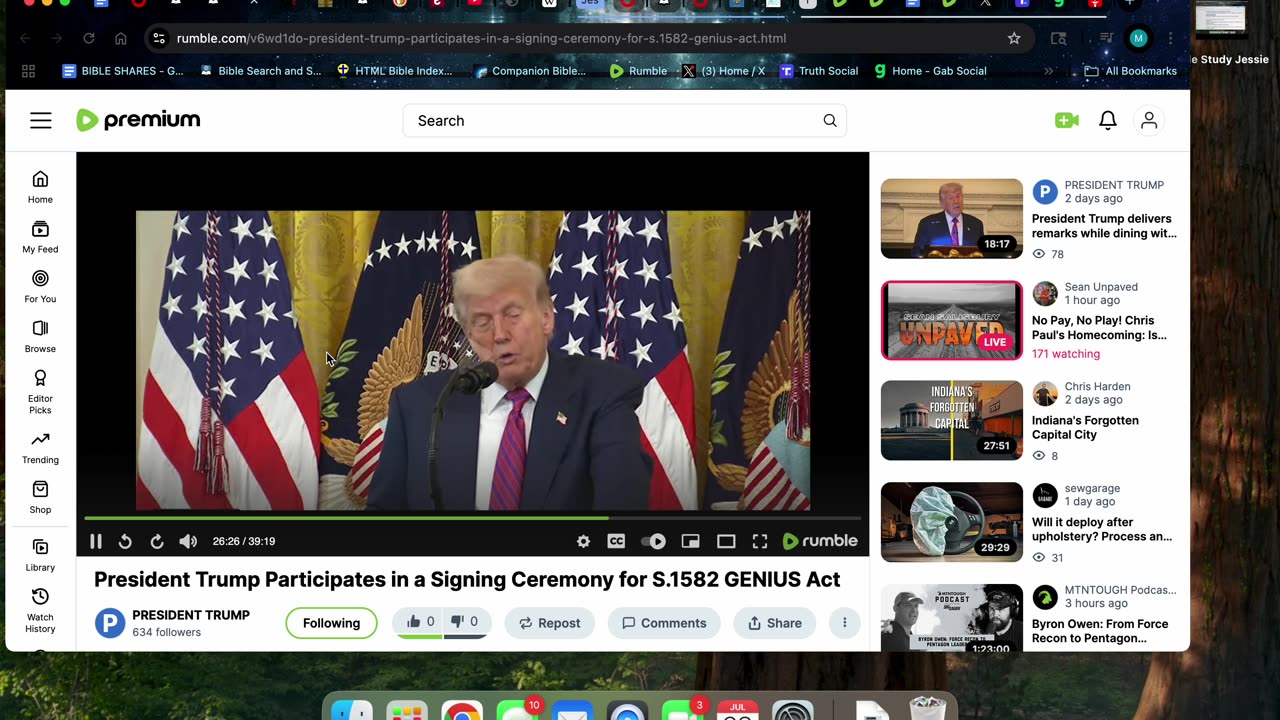Open Library in sidebar
Image resolution: width=1280 pixels, height=720 pixels.
coord(40,555)
